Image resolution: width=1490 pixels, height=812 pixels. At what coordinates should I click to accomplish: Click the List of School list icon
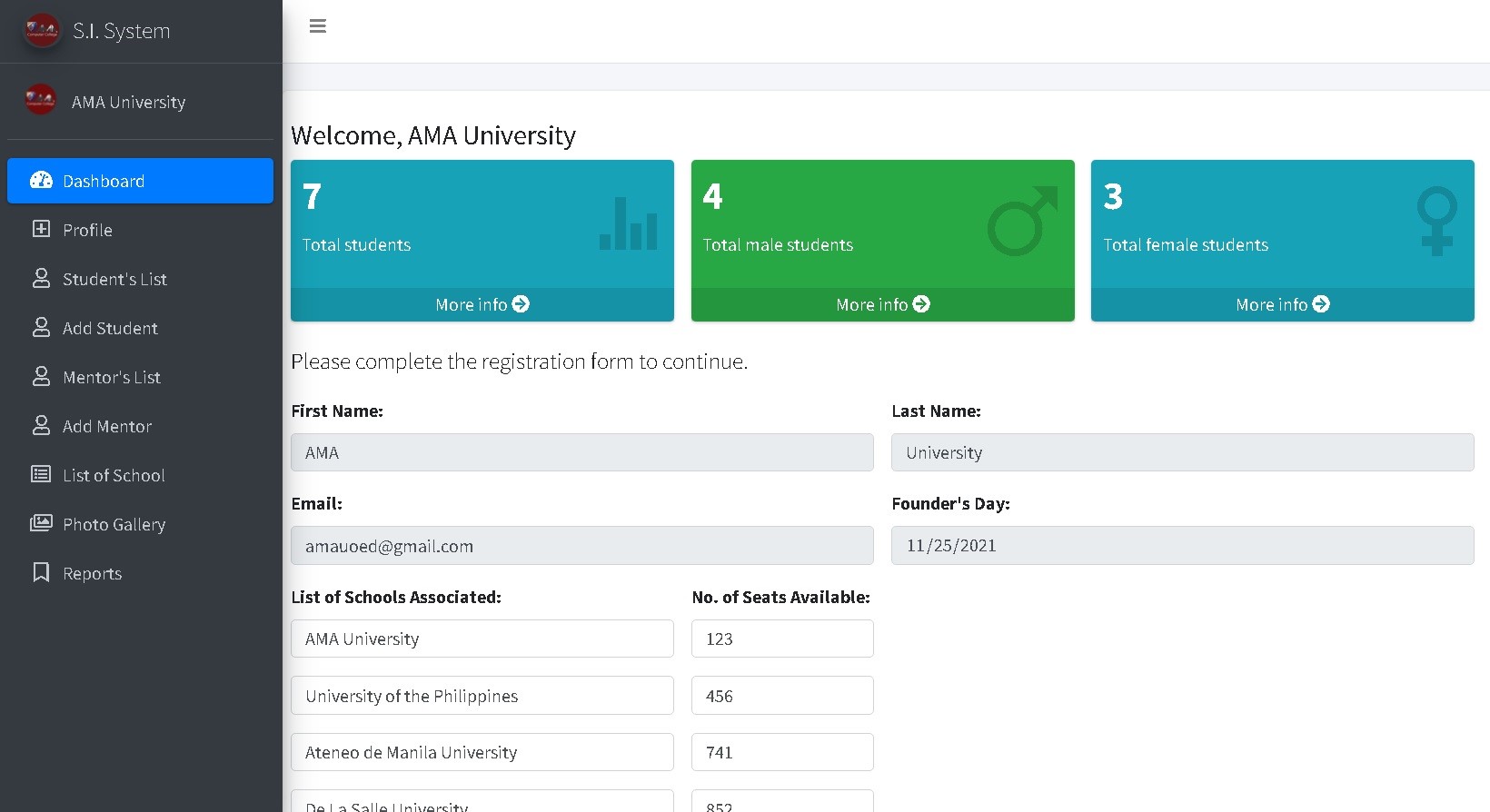click(x=41, y=474)
